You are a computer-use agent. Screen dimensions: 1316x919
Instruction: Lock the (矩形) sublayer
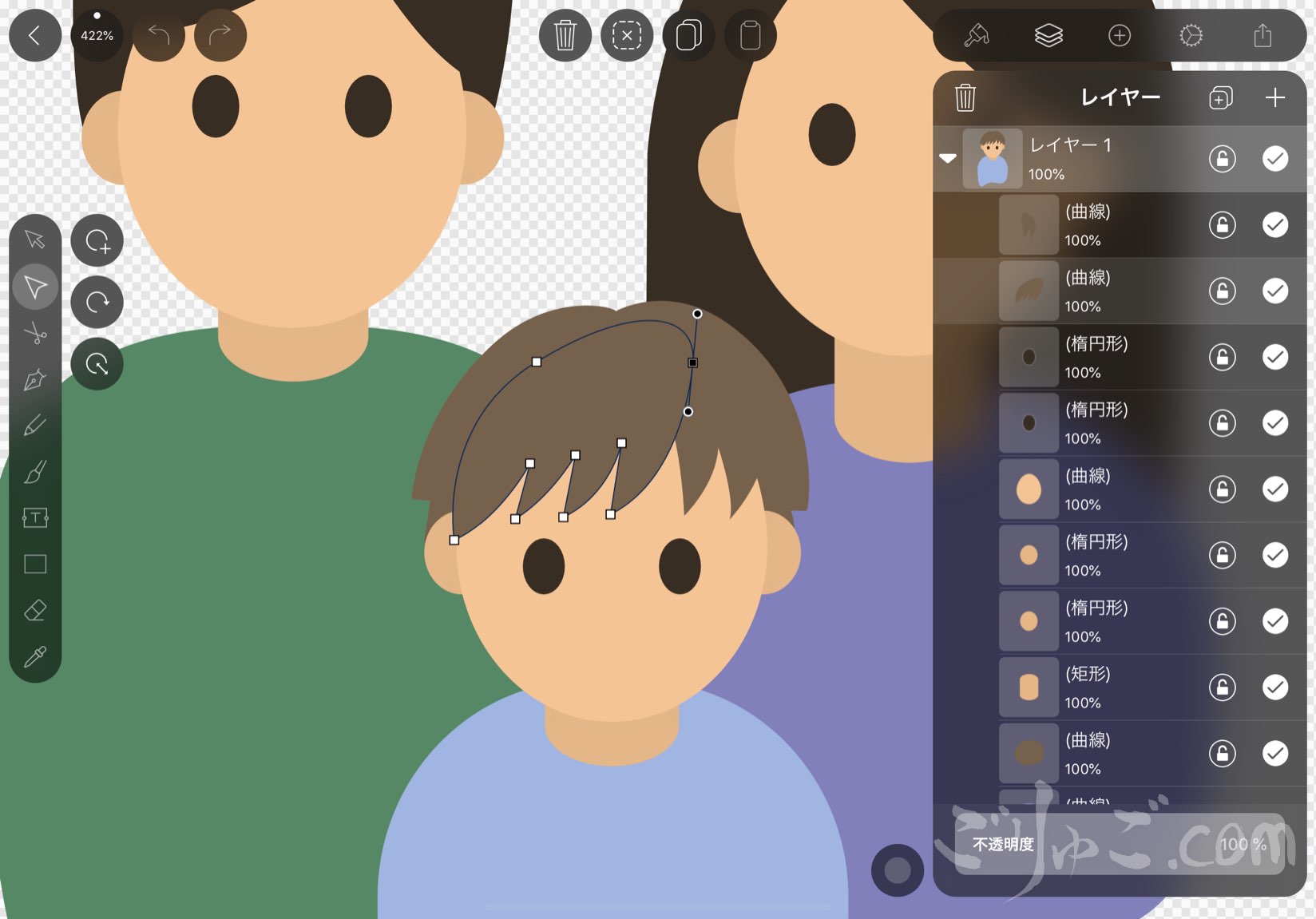click(x=1224, y=687)
